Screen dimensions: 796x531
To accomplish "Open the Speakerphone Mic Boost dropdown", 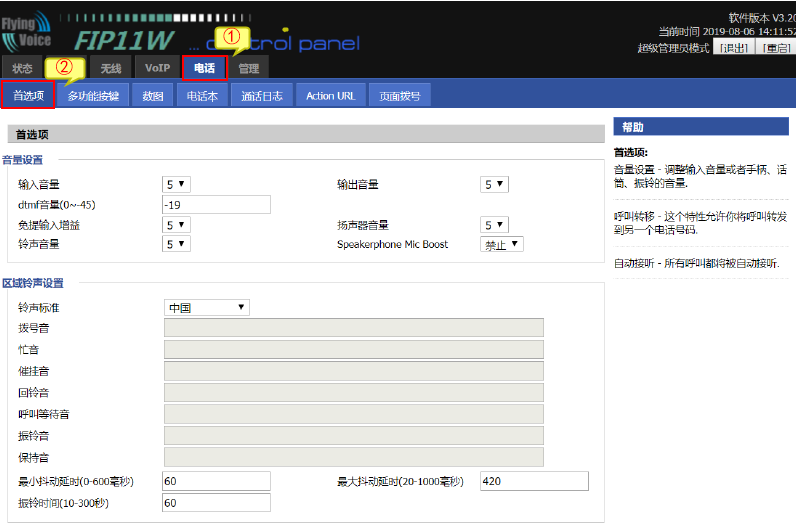I will pos(502,244).
